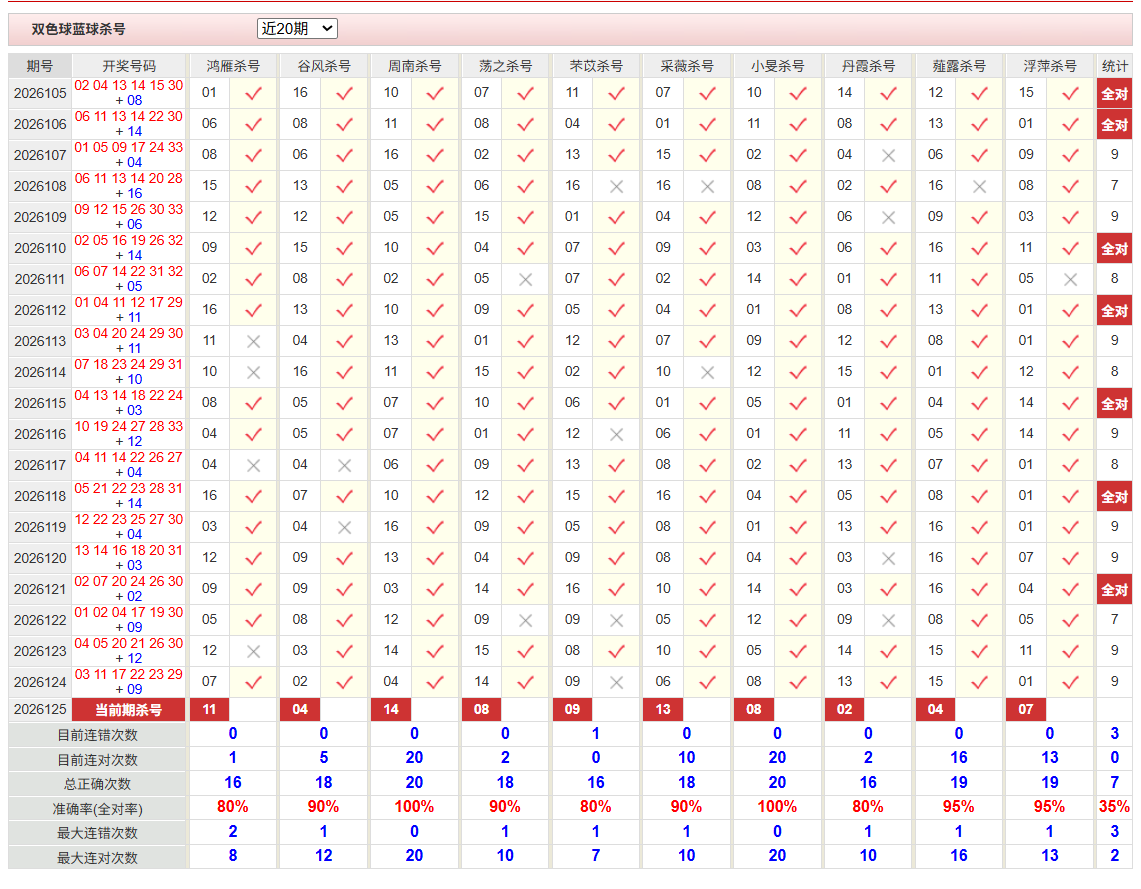Click the cross mark in row 2026107 under 丹霞杀号
This screenshot has height=889, width=1141.
pos(888,156)
